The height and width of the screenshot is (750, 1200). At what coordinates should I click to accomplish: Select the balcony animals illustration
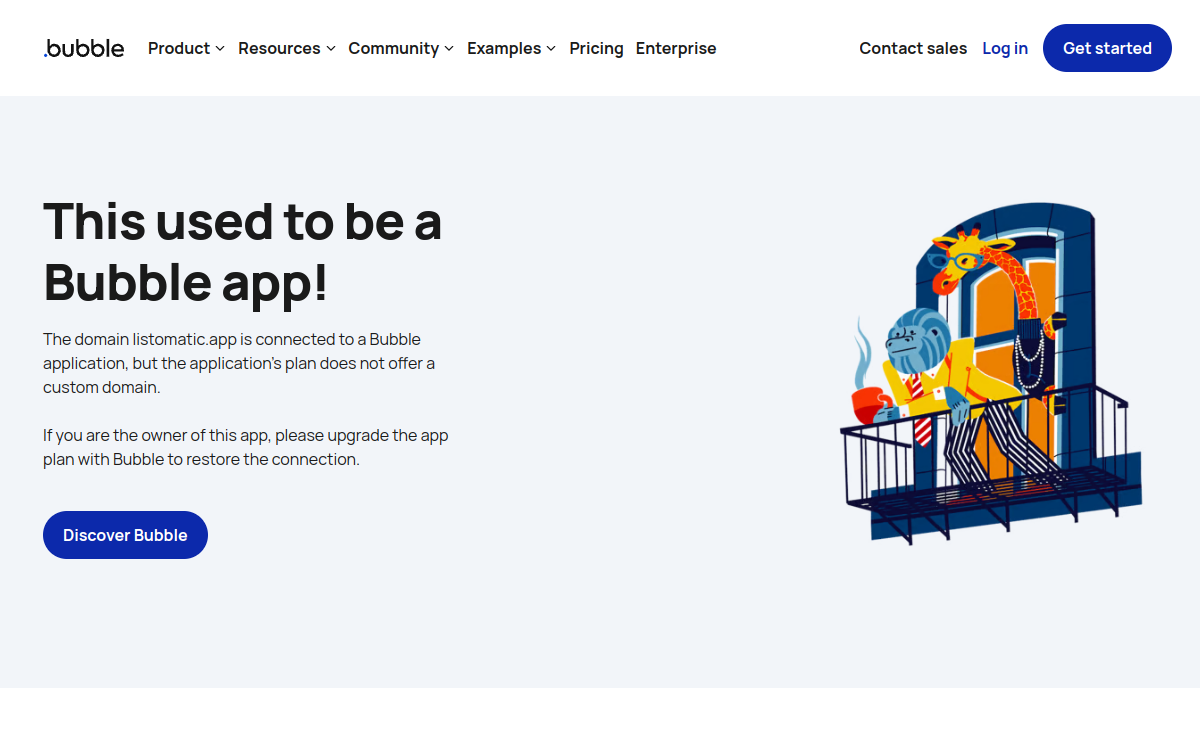pos(991,374)
